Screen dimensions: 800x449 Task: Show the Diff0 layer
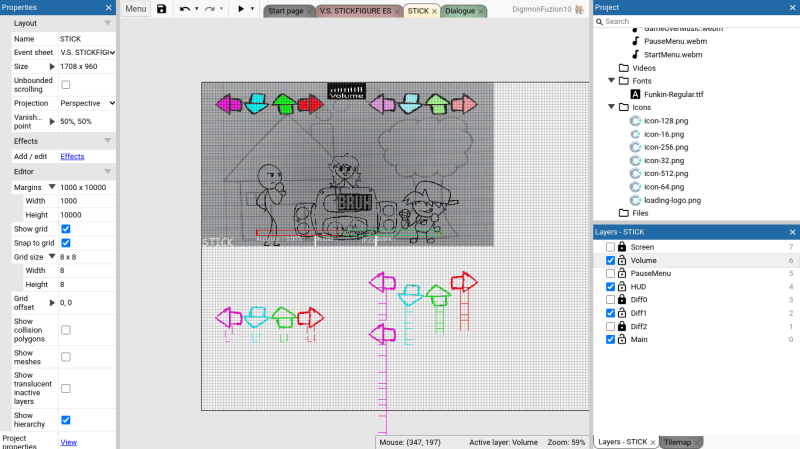(x=610, y=300)
